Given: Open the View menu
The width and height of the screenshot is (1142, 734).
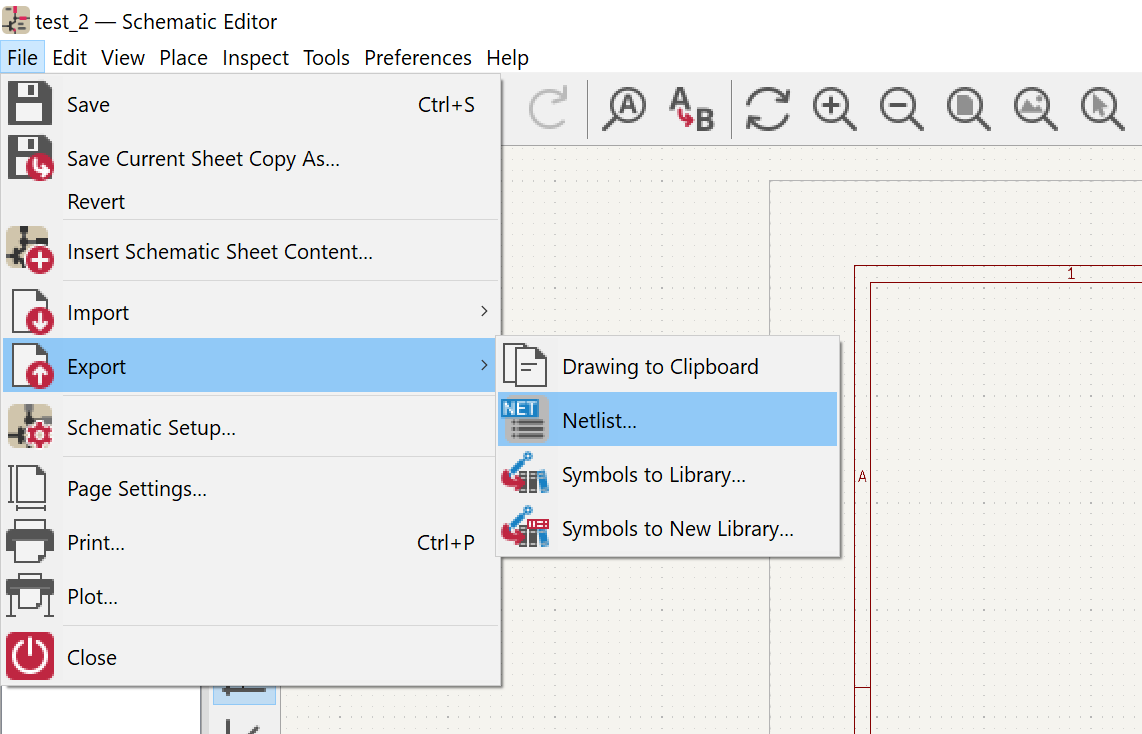Looking at the screenshot, I should click(x=122, y=58).
